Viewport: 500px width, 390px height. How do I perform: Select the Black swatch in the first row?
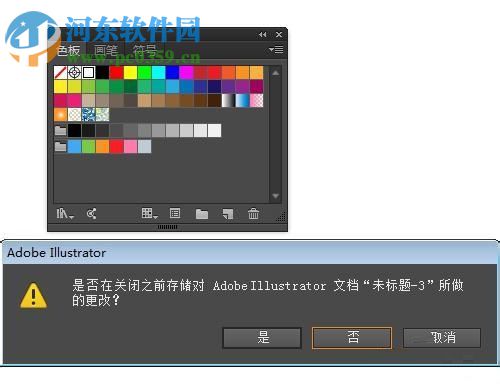click(x=102, y=72)
